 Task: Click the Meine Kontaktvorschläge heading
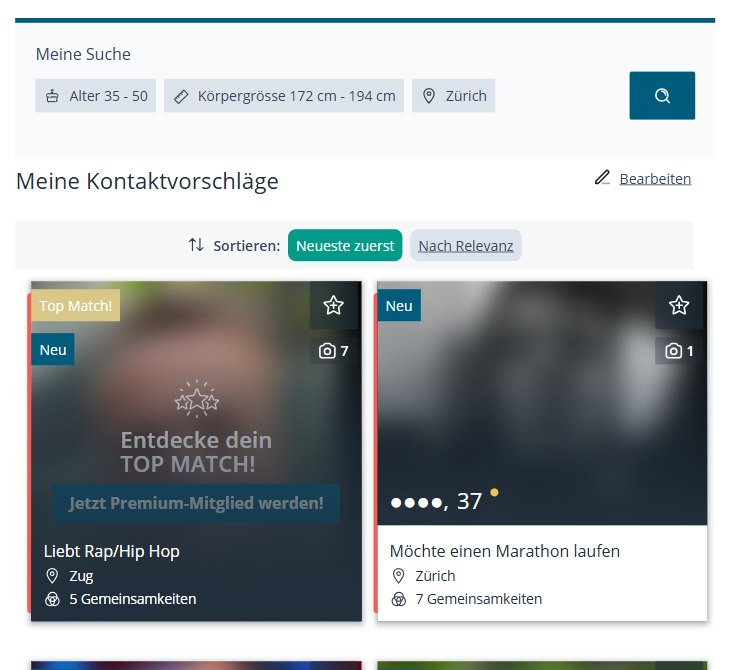[x=147, y=181]
